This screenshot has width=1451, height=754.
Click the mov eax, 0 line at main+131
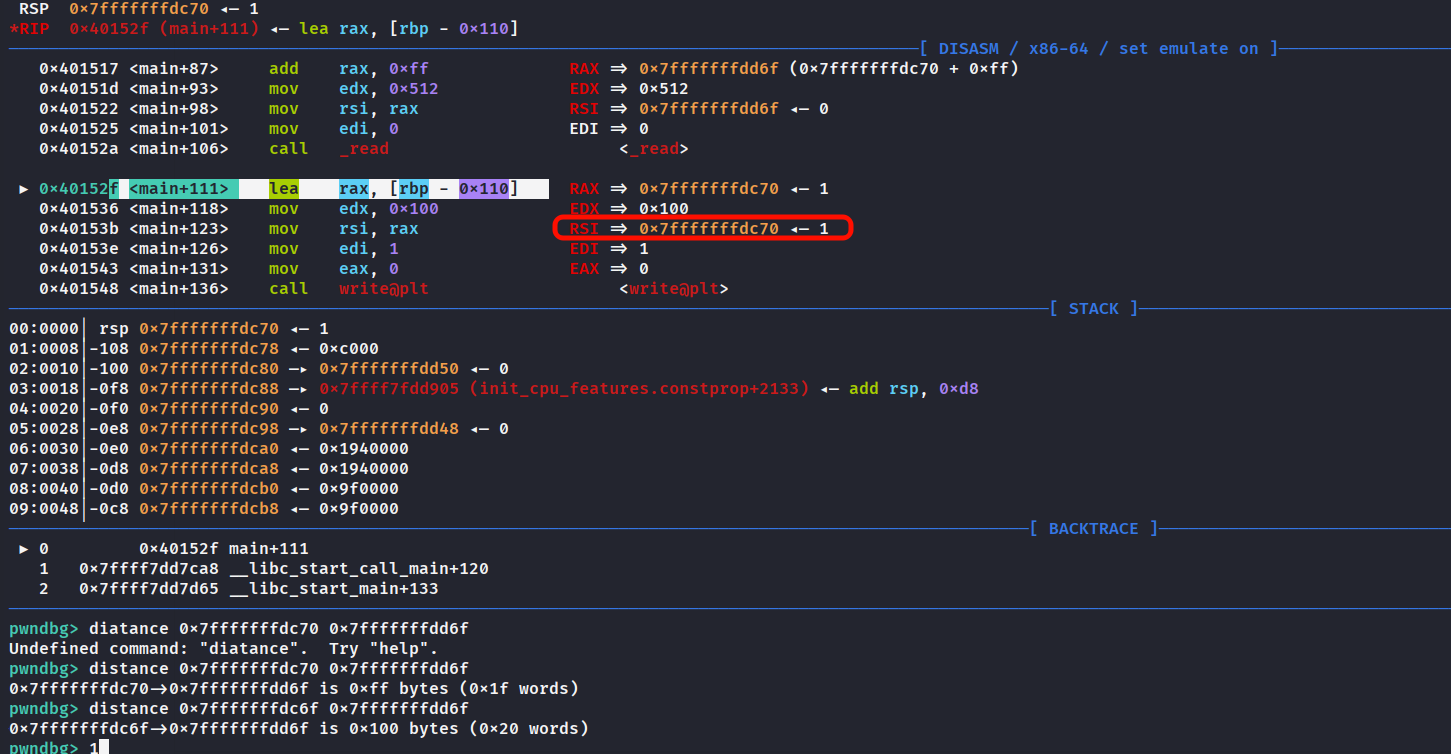coord(219,268)
